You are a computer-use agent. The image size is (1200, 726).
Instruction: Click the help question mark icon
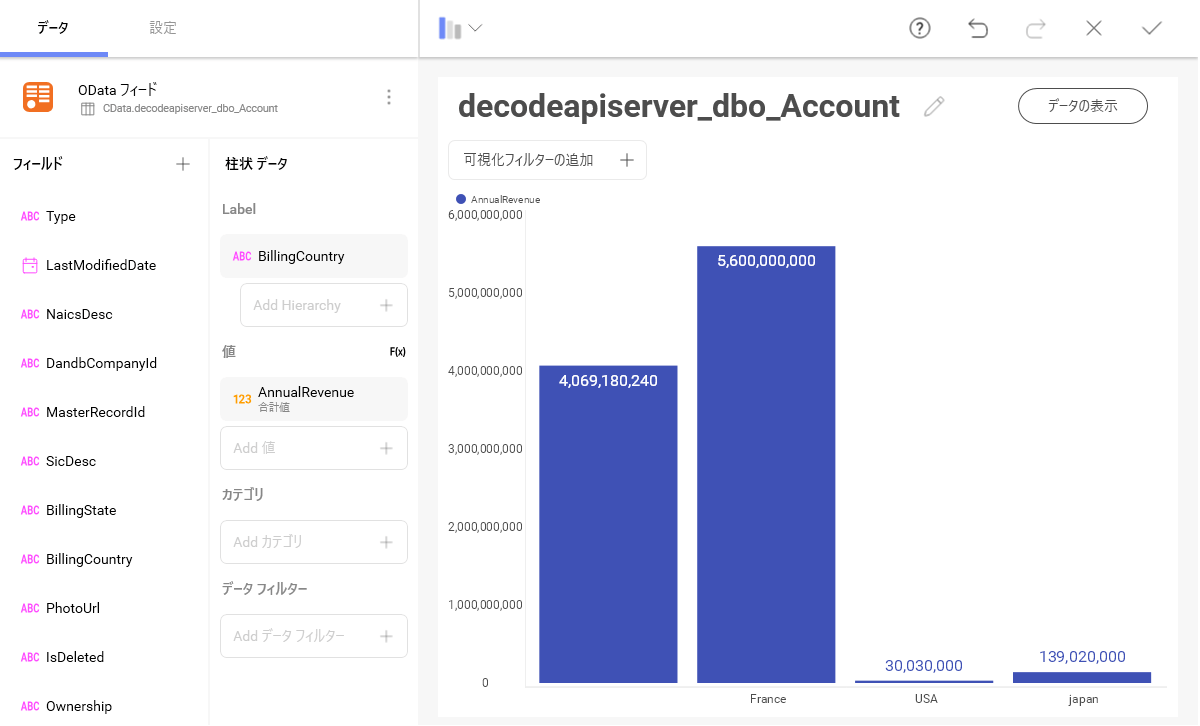919,29
